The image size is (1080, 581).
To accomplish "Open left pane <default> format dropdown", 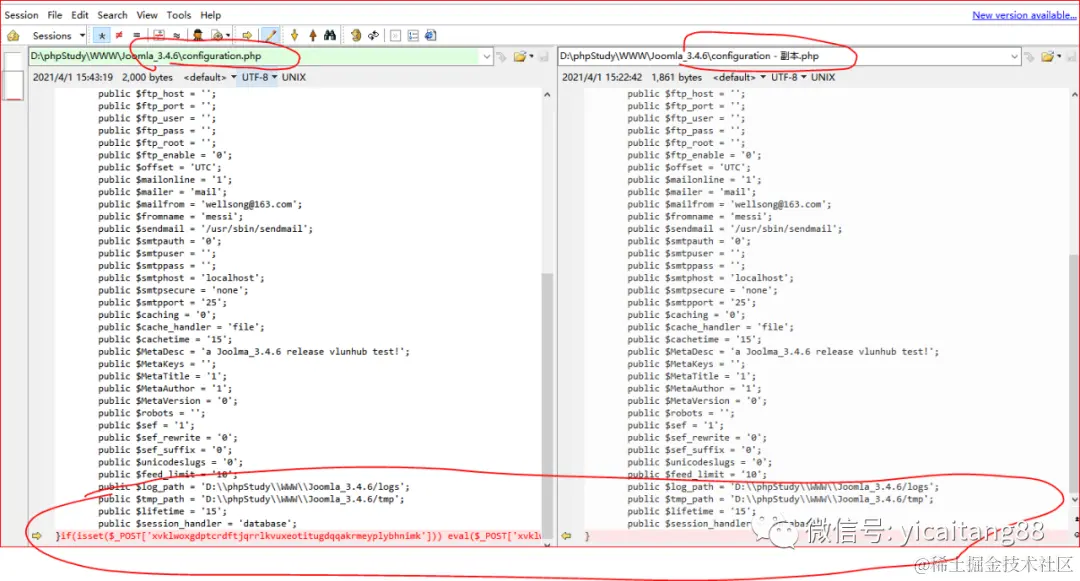I will coord(209,77).
